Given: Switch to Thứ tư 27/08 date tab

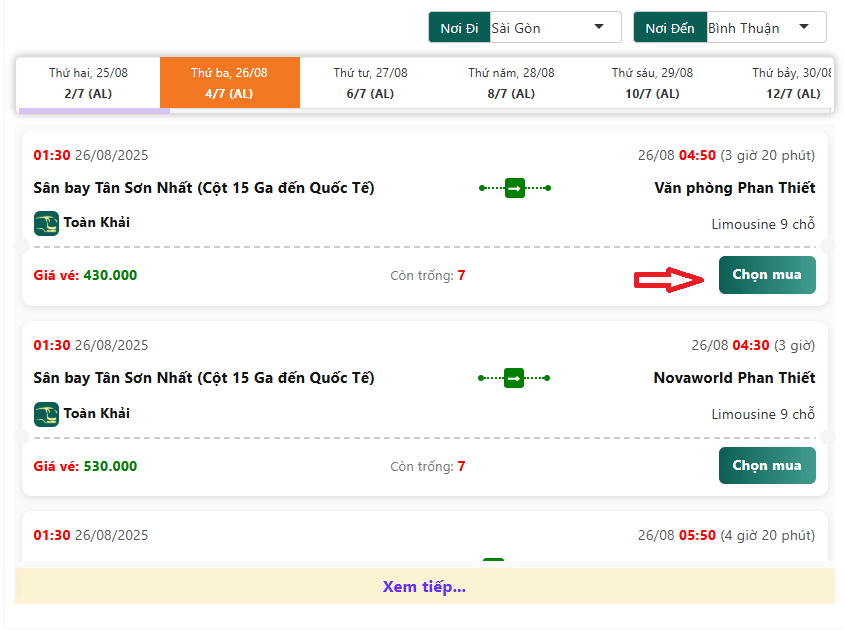Looking at the screenshot, I should coord(370,83).
